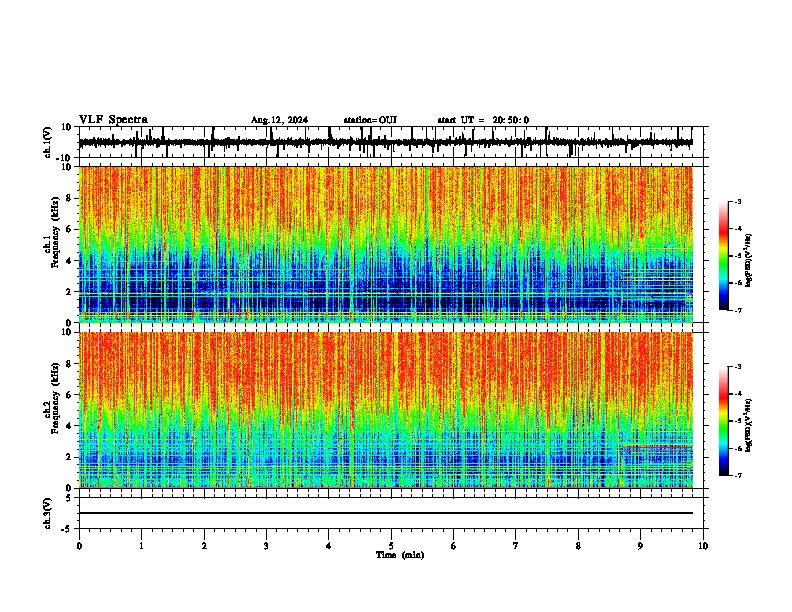Click the ch.1 spectrogram panel
Viewport: 792px width, 612px height.
click(386, 244)
